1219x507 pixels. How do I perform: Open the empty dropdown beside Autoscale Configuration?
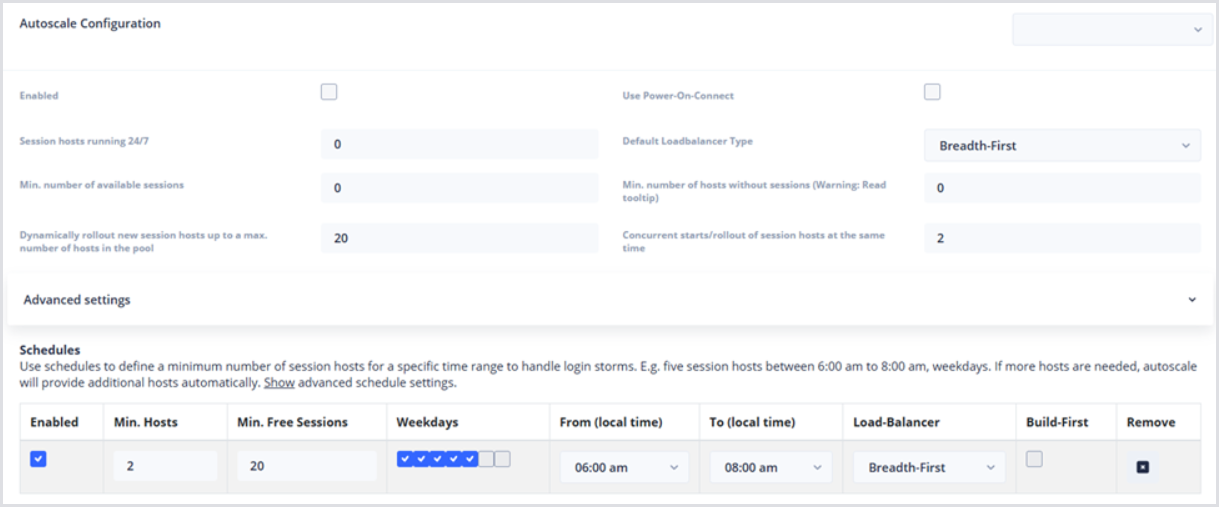point(1112,30)
